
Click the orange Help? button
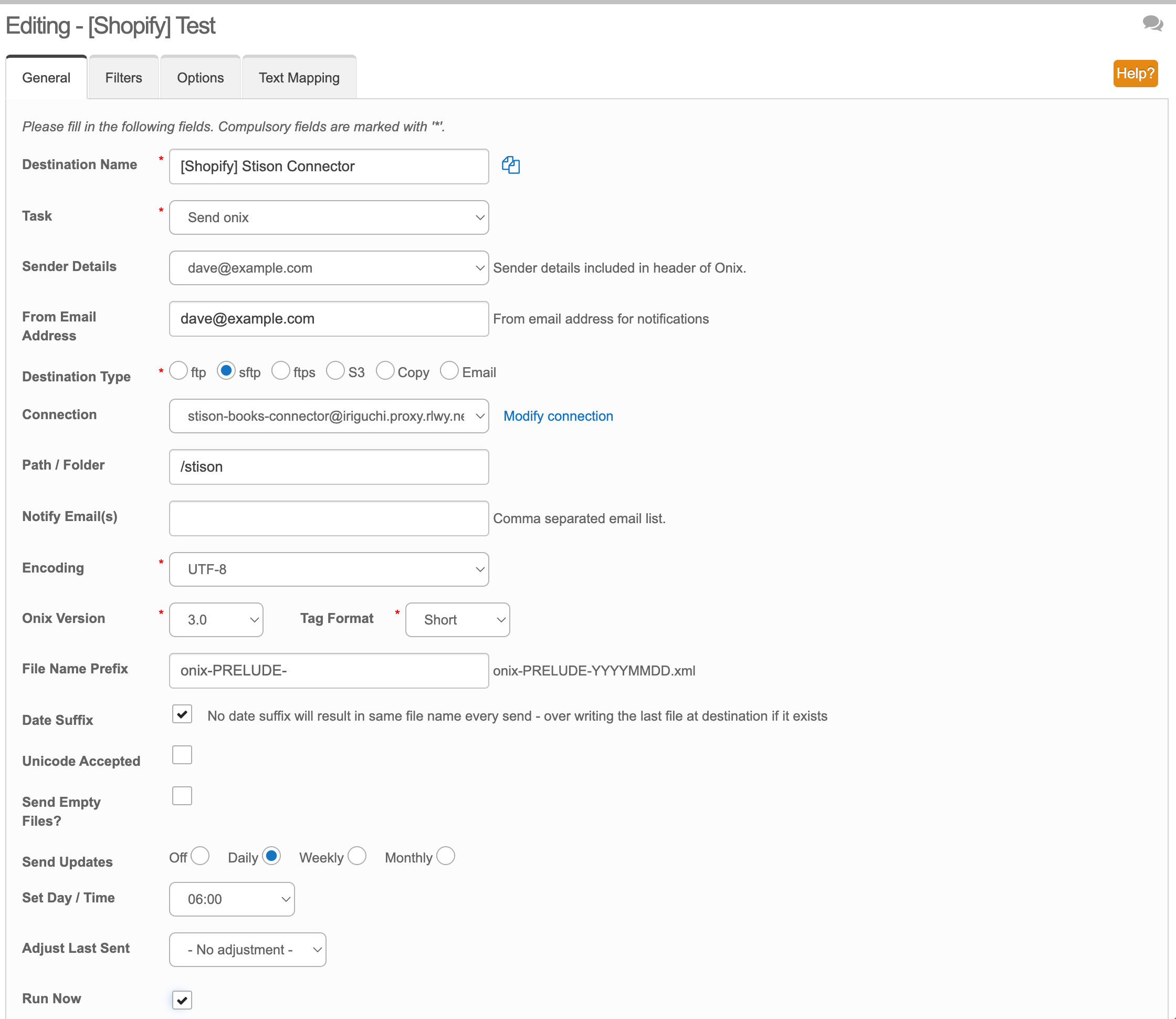coord(1135,74)
